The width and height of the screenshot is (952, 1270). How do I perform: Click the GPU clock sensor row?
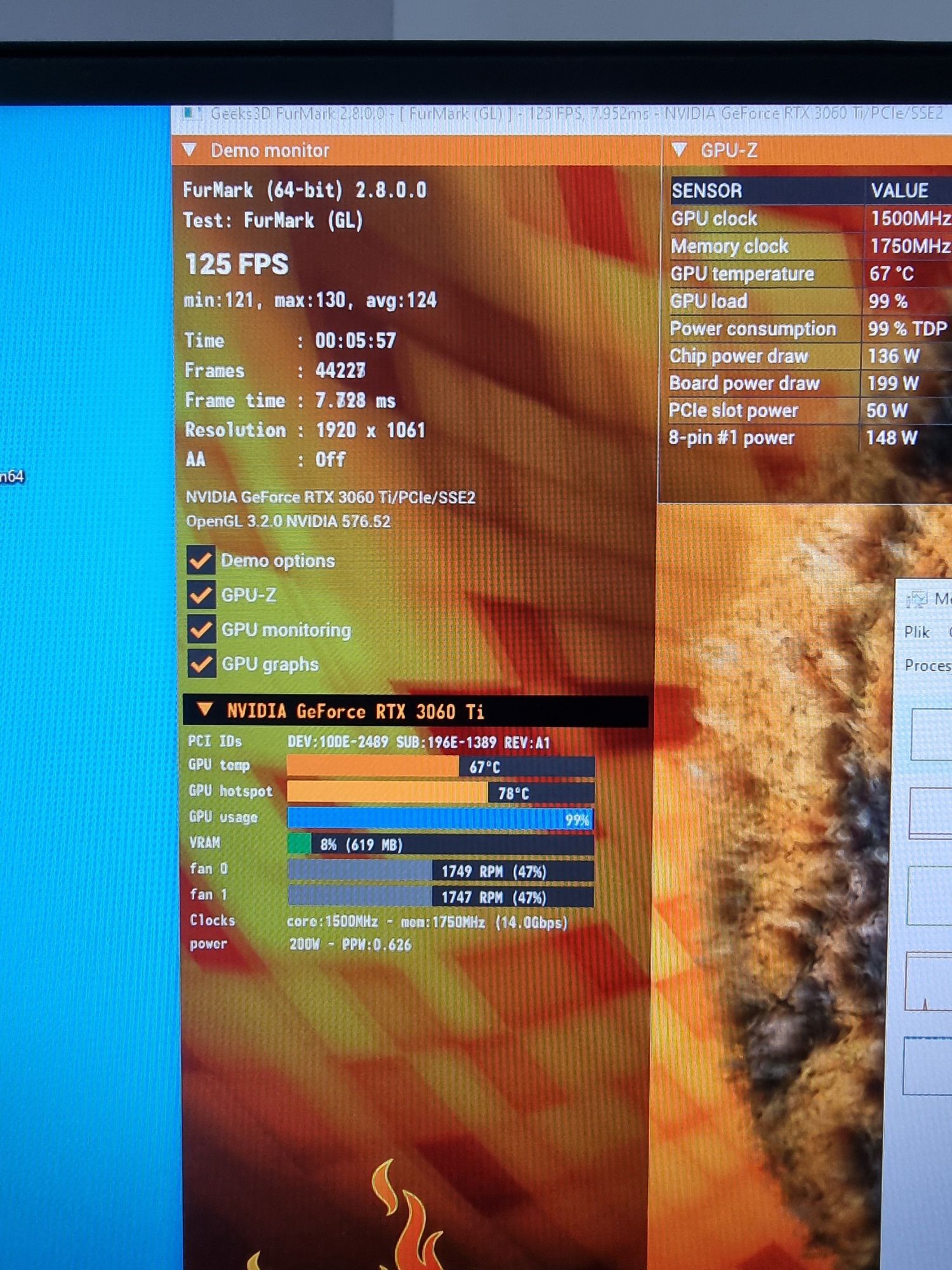pyautogui.click(x=810, y=218)
